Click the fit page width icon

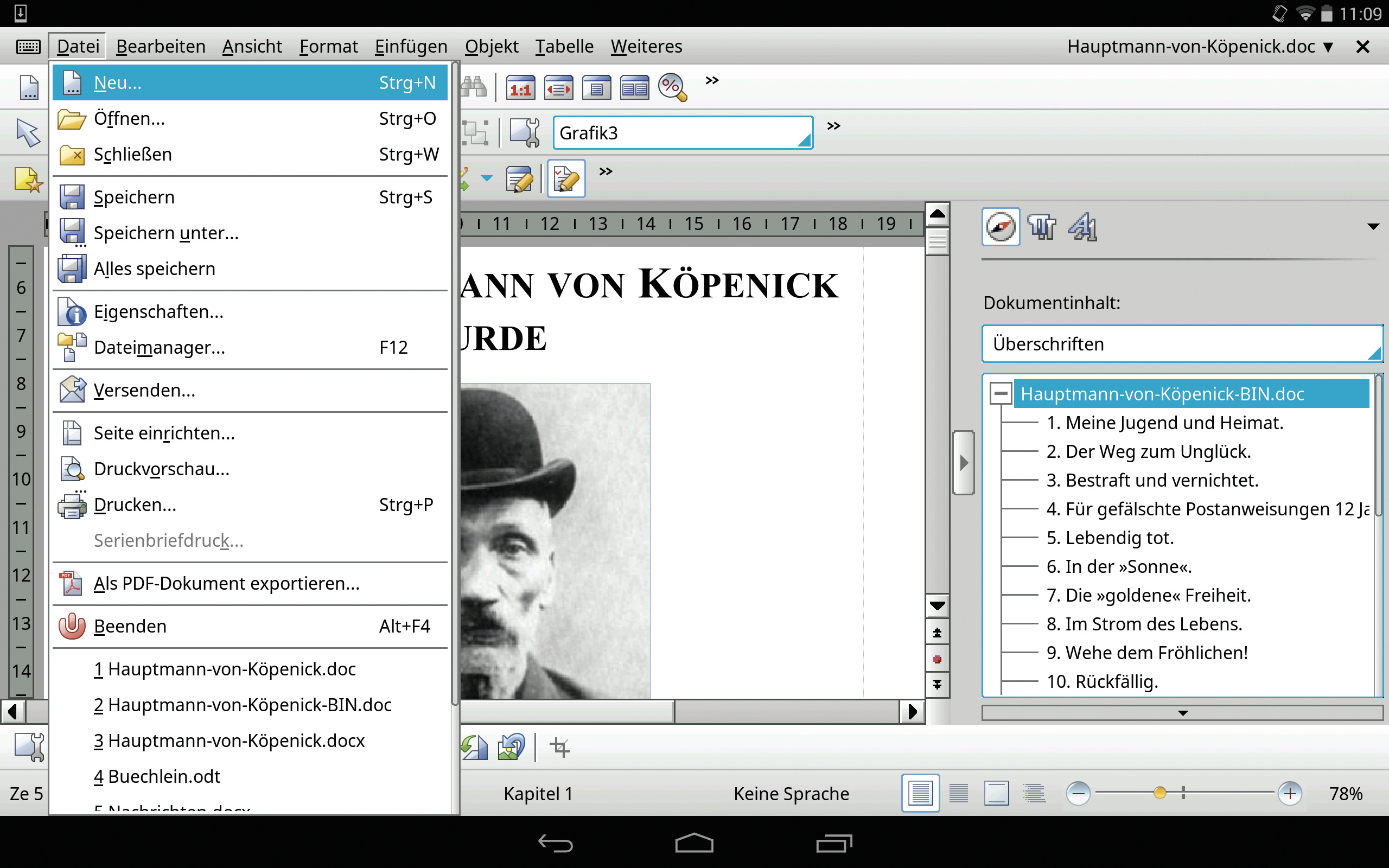click(558, 88)
